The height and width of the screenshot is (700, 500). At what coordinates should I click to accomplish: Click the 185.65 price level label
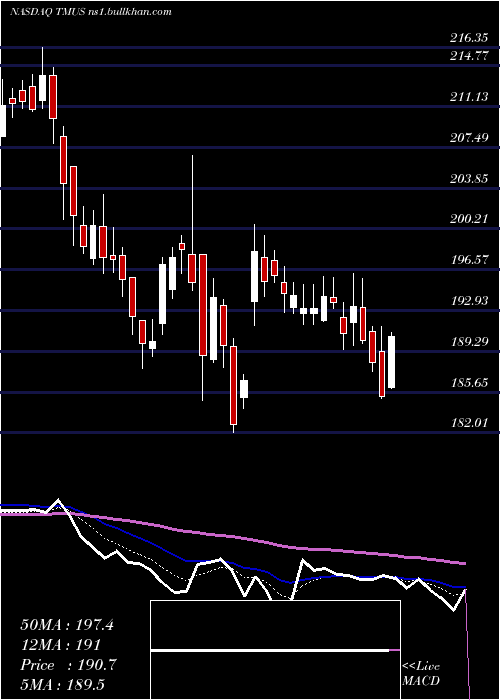pyautogui.click(x=468, y=383)
